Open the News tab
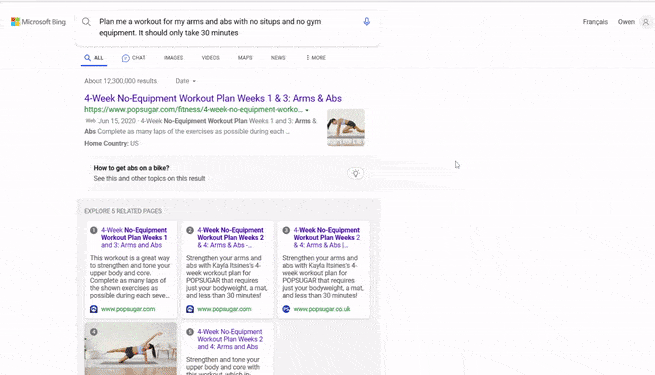Image resolution: width=655 pixels, height=375 pixels. point(278,58)
